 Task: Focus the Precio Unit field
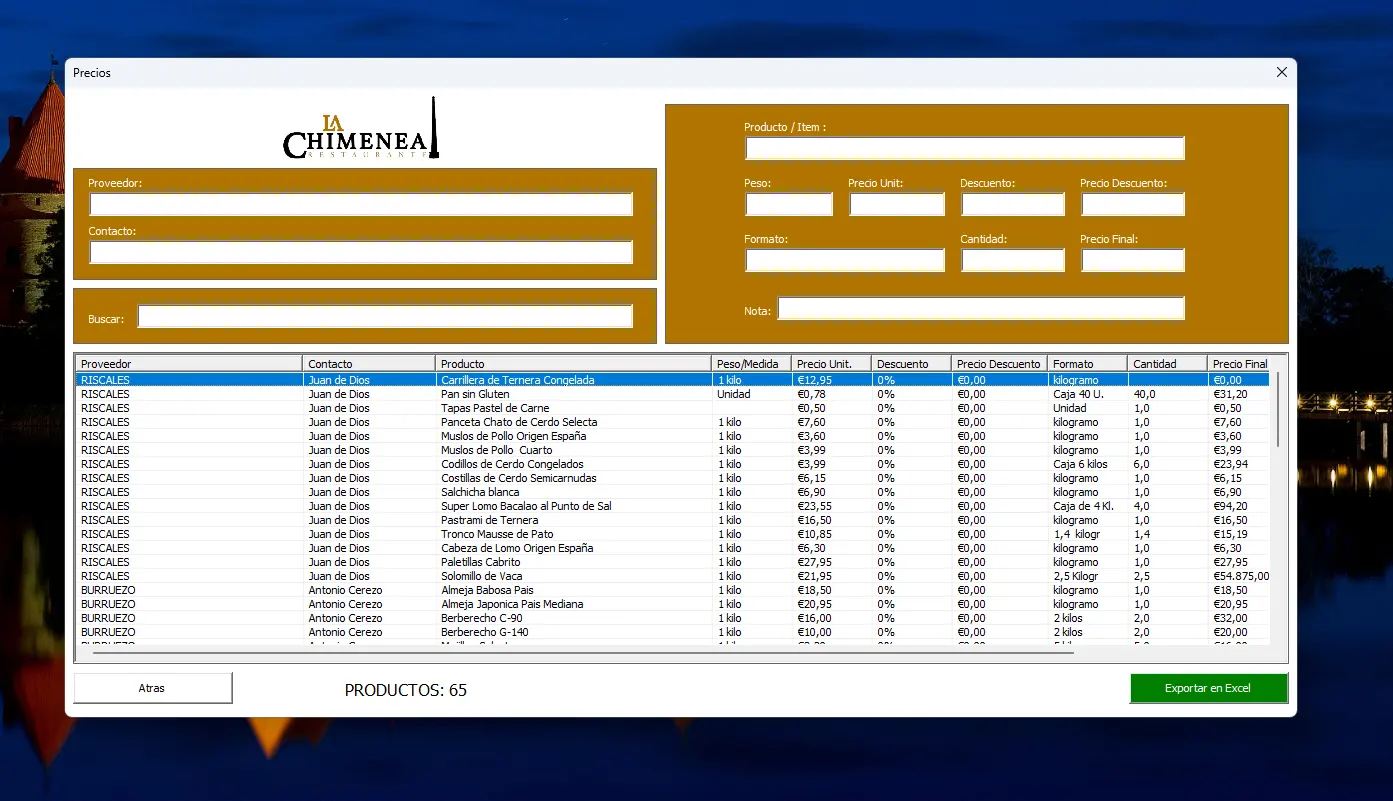pyautogui.click(x=896, y=205)
